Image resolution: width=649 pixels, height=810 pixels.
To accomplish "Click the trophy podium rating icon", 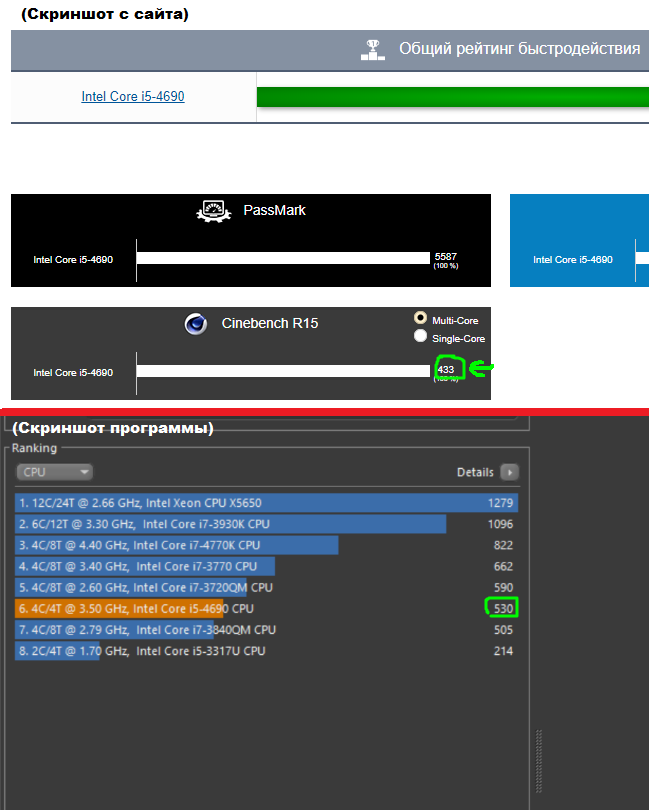I will point(373,50).
